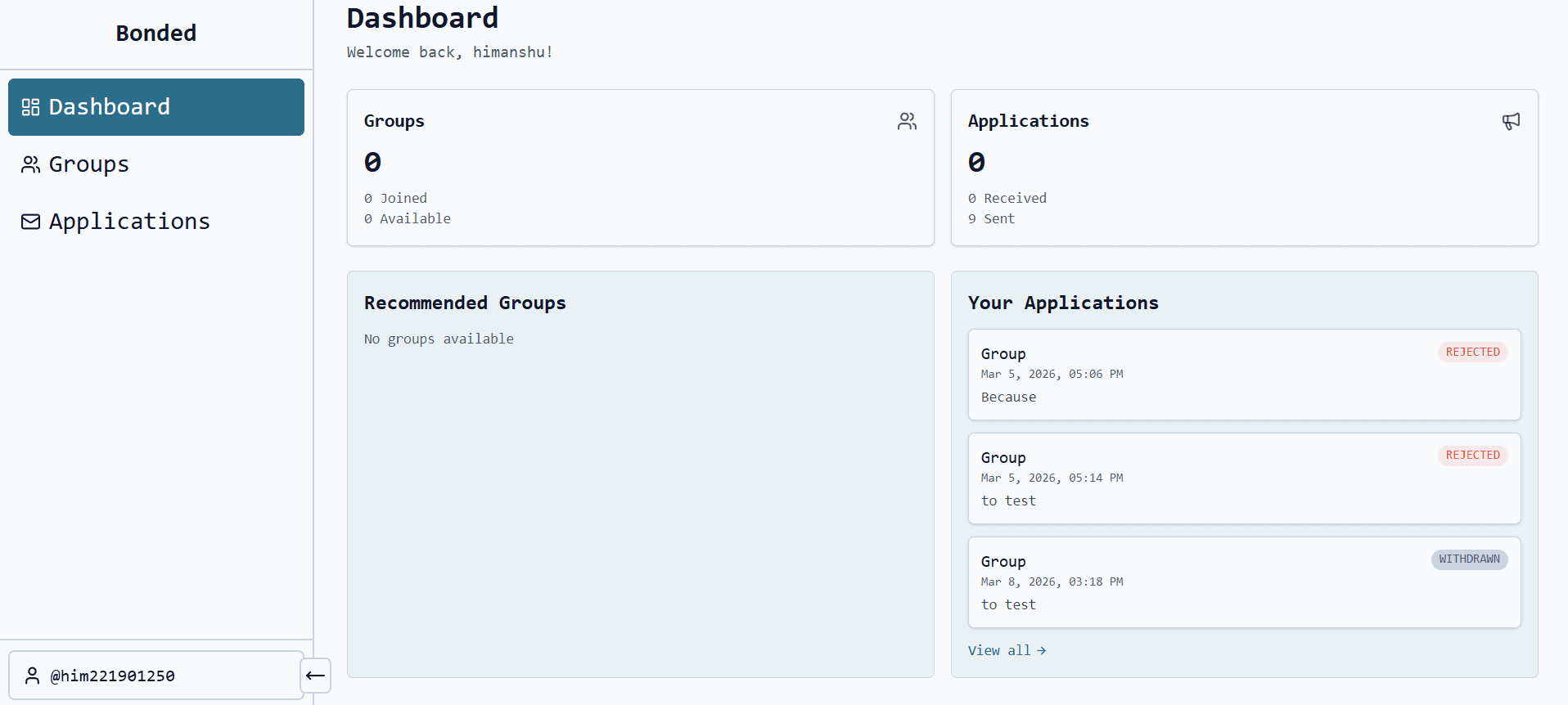Click the user profile icon beside @him221901250
1568x705 pixels.
click(32, 676)
